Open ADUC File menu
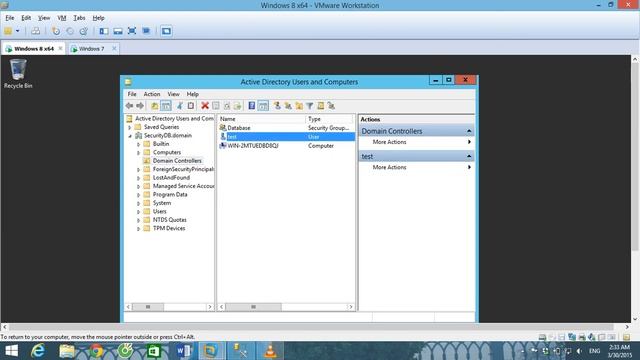The width and height of the screenshot is (640, 360). coord(132,94)
